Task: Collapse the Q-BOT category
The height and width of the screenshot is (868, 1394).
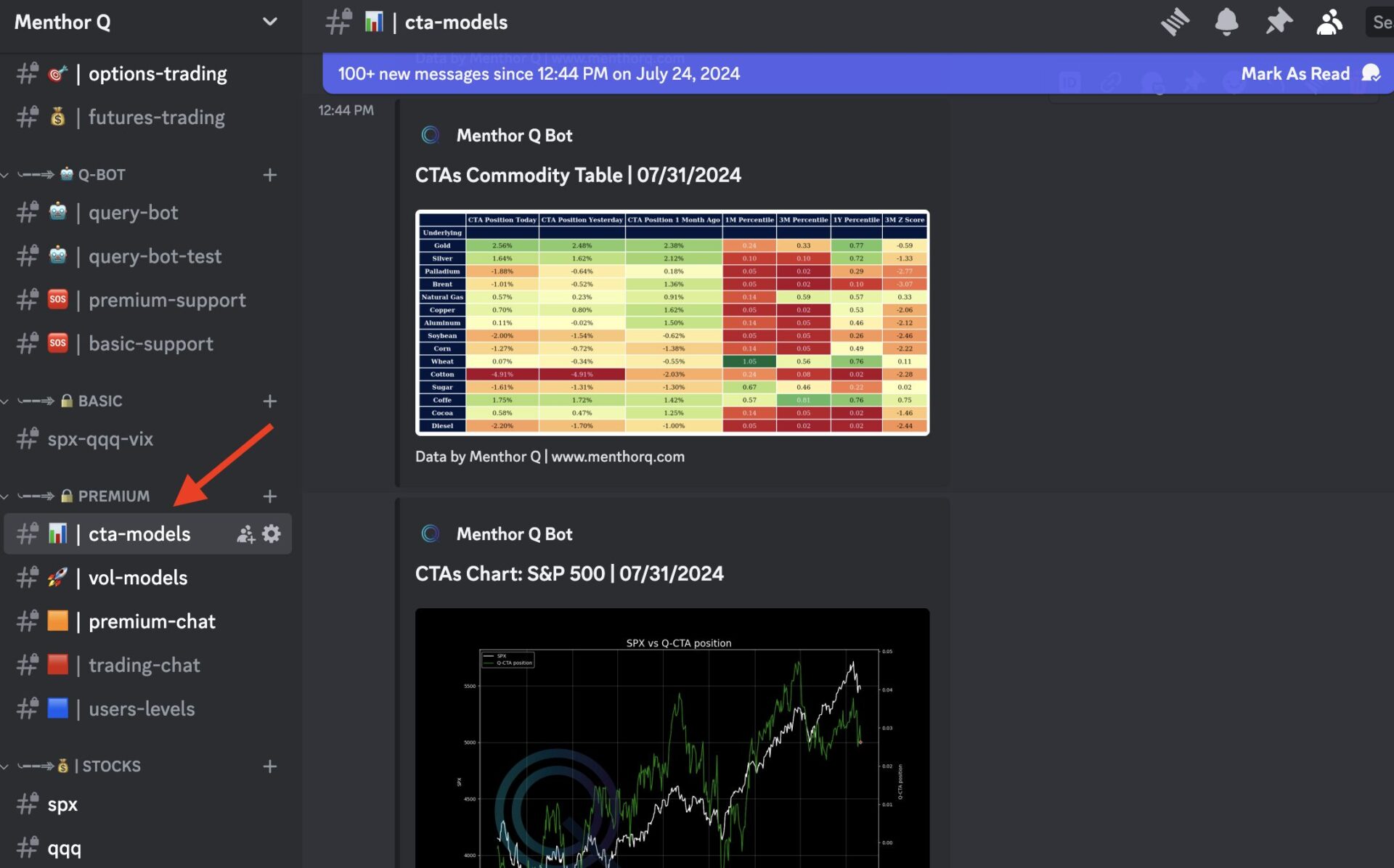Action: [x=71, y=175]
